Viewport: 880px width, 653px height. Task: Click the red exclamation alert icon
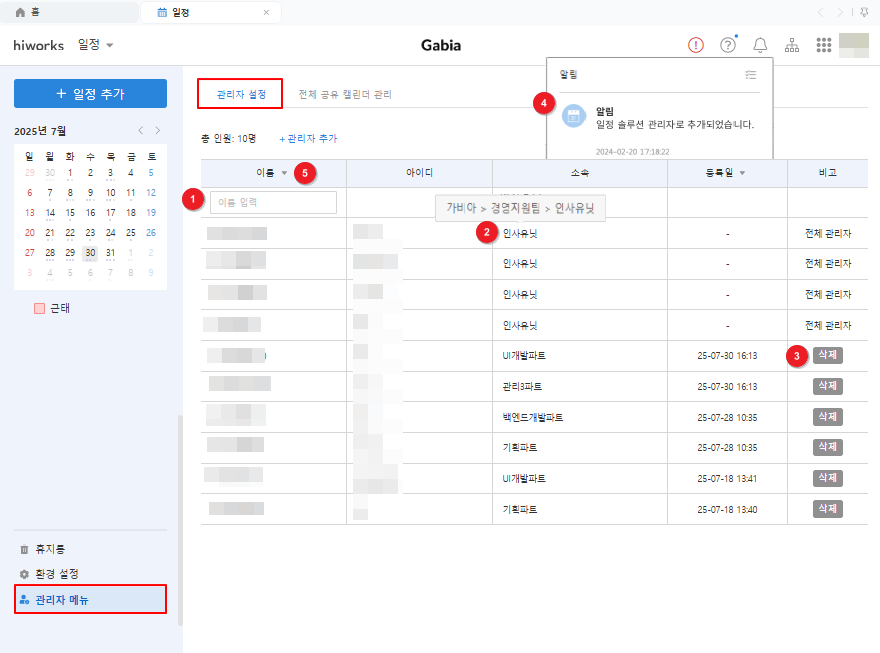[696, 45]
